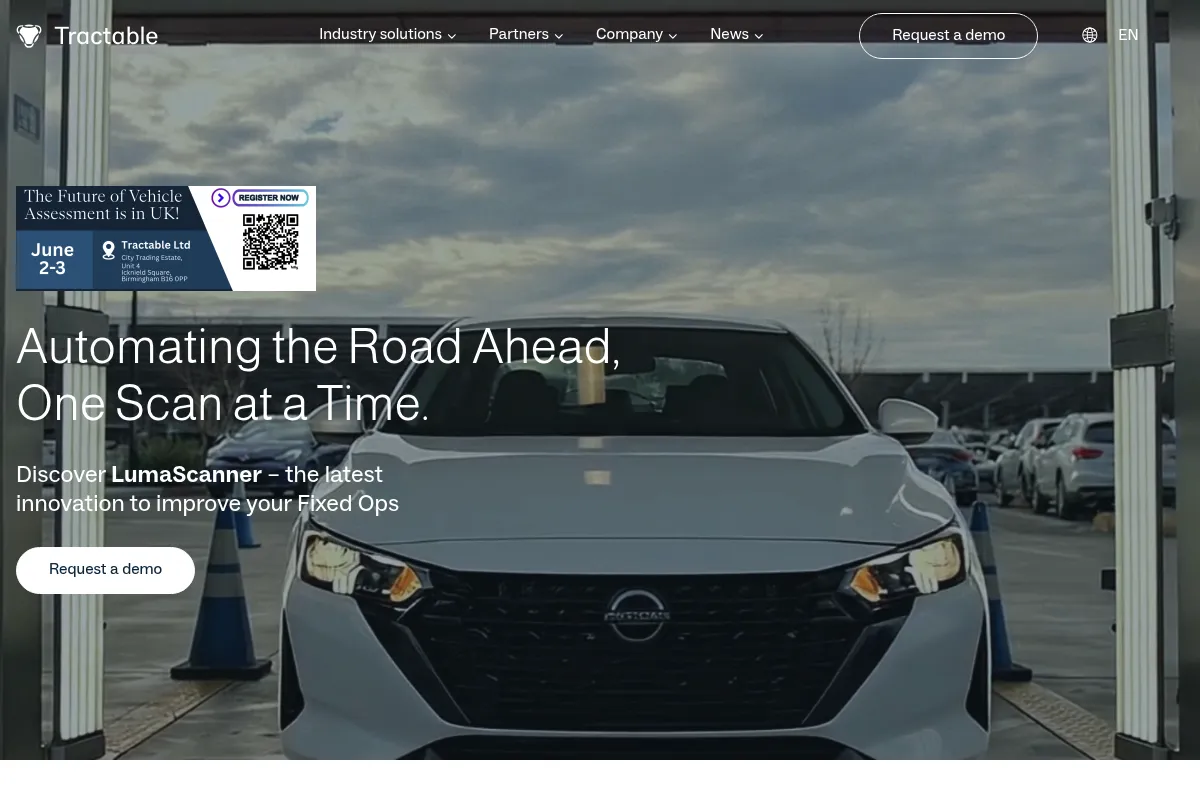Click the Tractable shield logo icon
Viewport: 1200px width, 800px height.
pyautogui.click(x=29, y=36)
